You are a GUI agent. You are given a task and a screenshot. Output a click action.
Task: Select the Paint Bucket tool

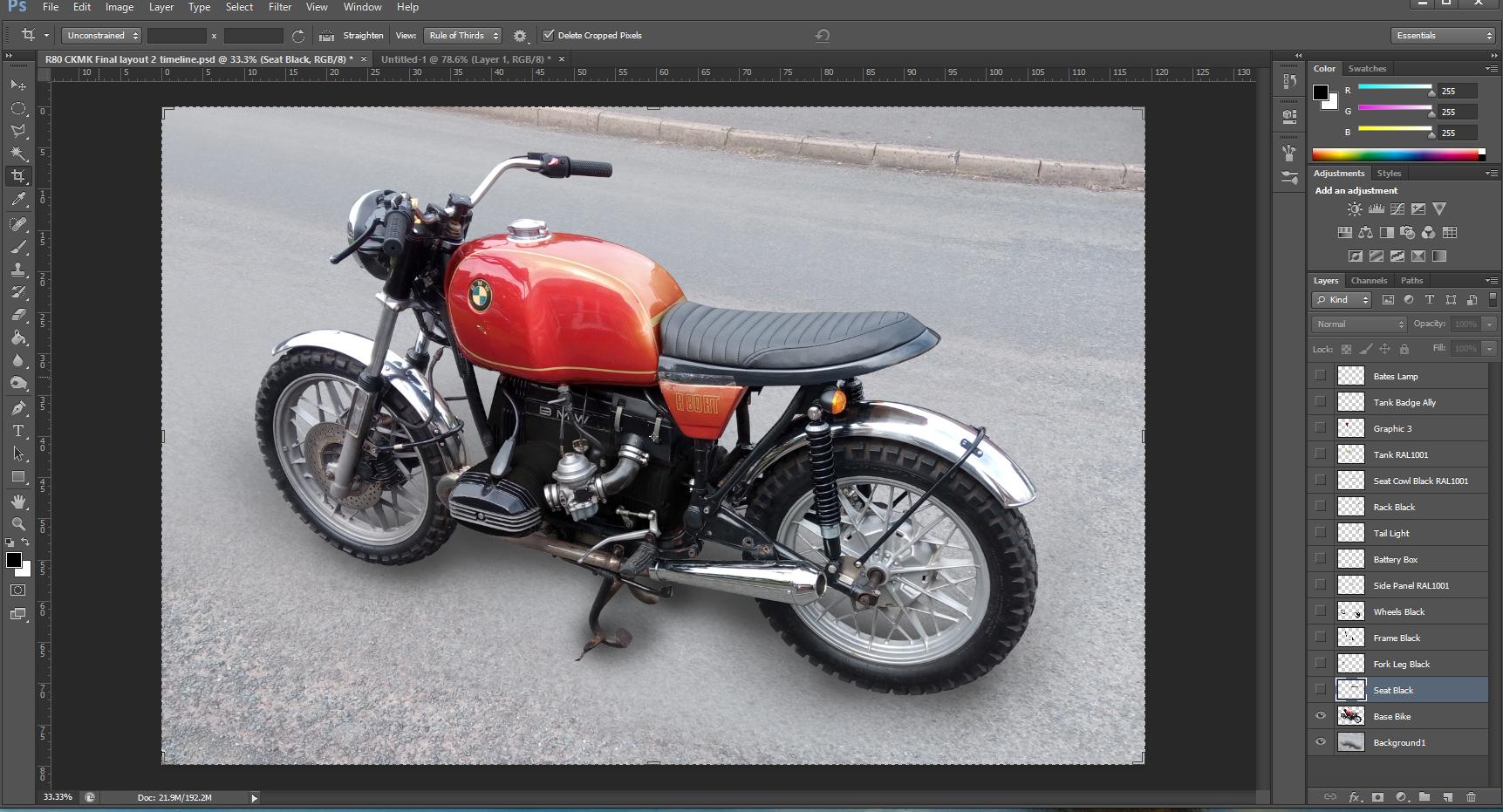click(x=18, y=338)
